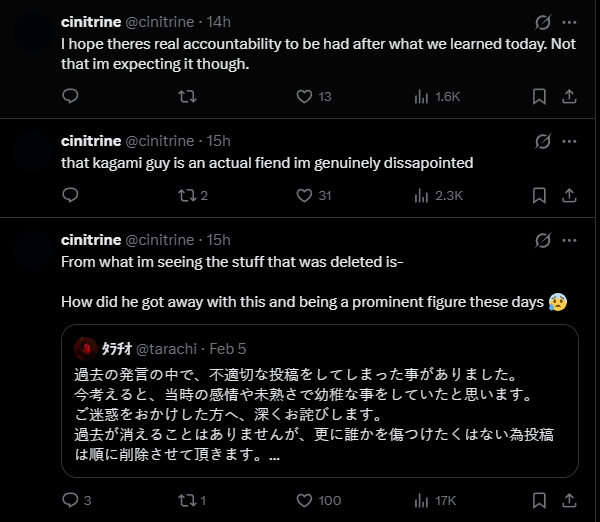This screenshot has height=522, width=600.
Task: Reply to the kagami guy tweet
Action: (70, 195)
